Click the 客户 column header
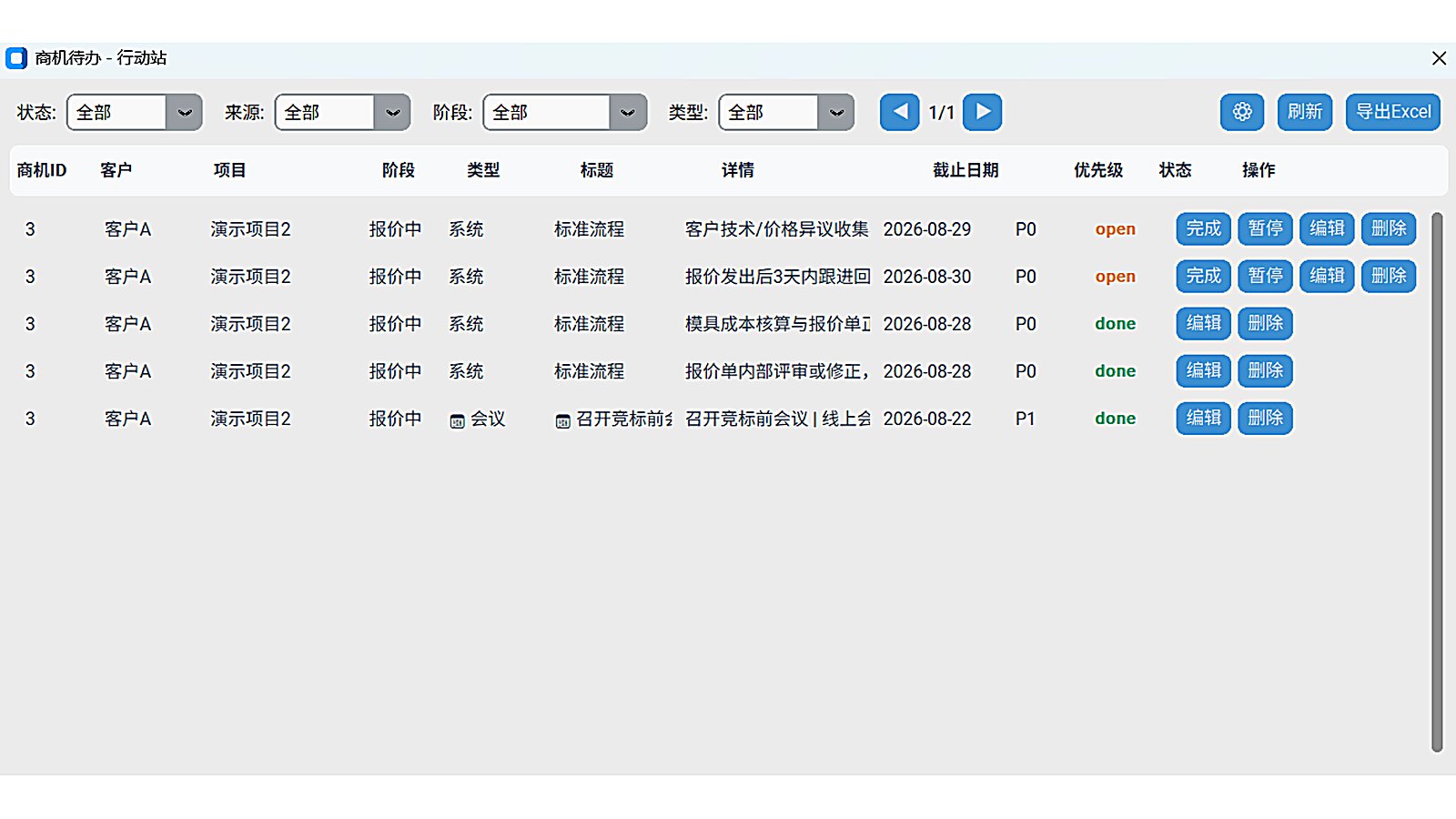The width and height of the screenshot is (1456, 819). [116, 170]
